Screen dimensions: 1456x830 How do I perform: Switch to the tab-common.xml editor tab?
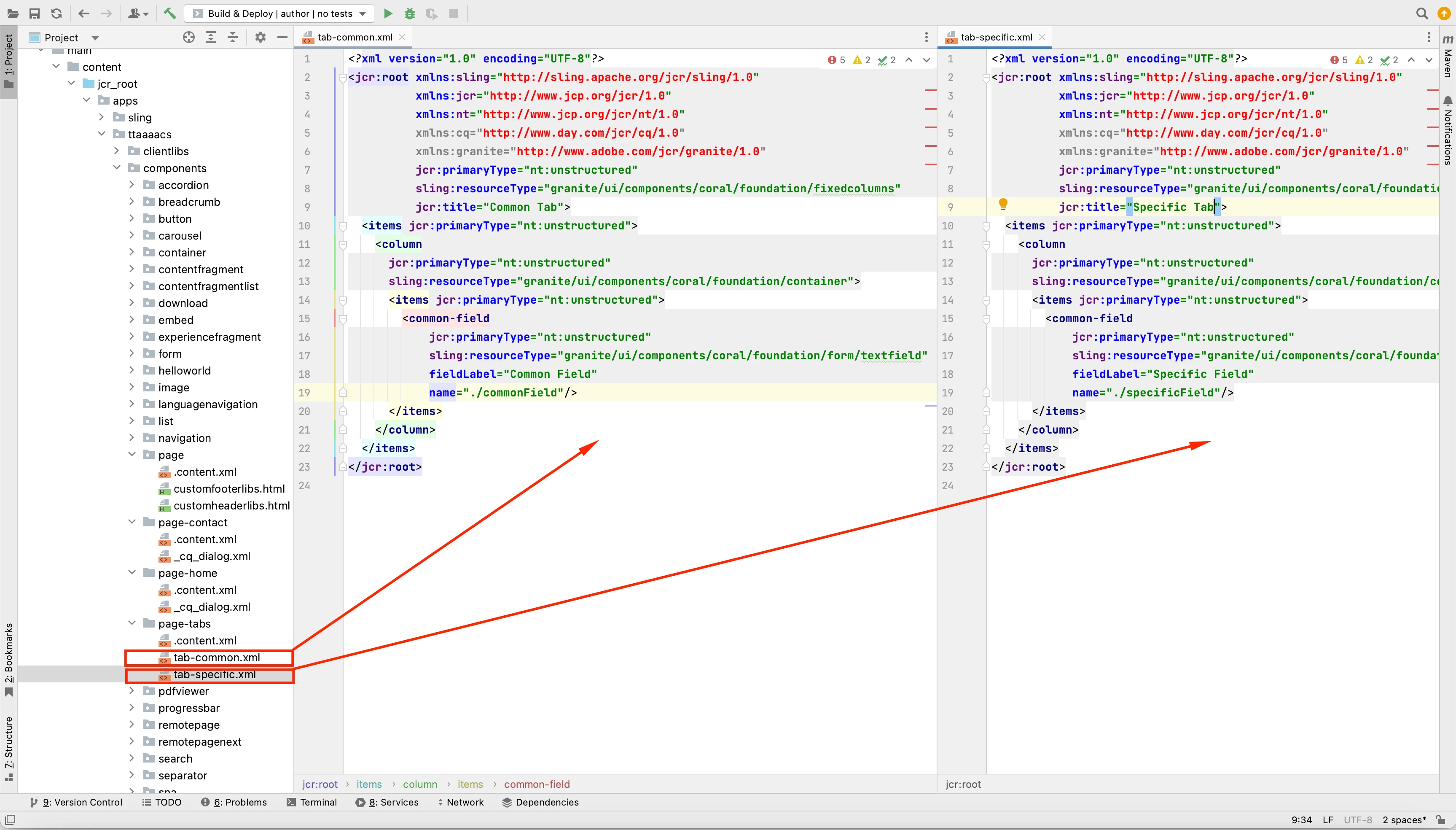(x=355, y=37)
